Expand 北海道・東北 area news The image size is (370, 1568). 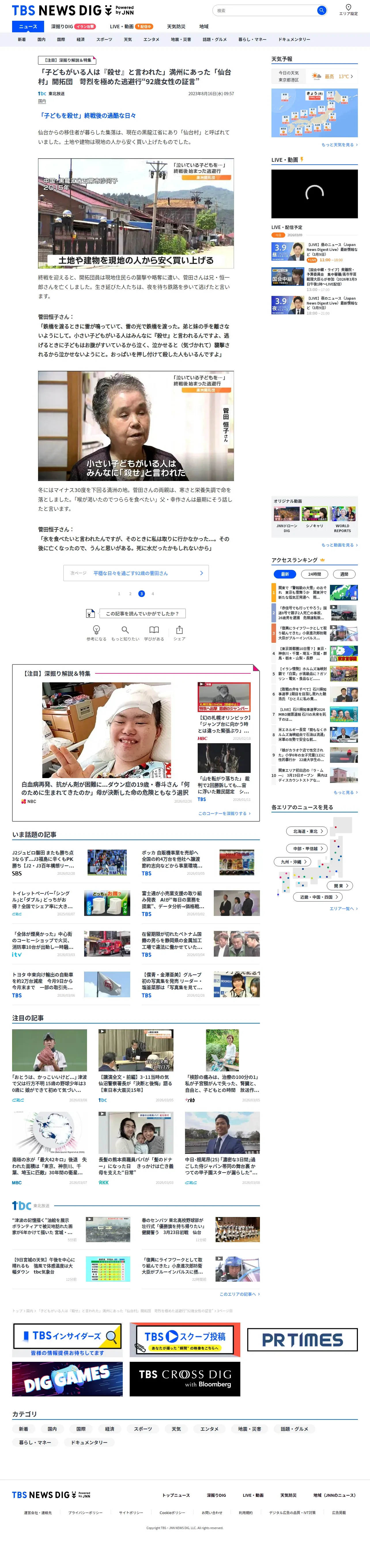pos(307,831)
